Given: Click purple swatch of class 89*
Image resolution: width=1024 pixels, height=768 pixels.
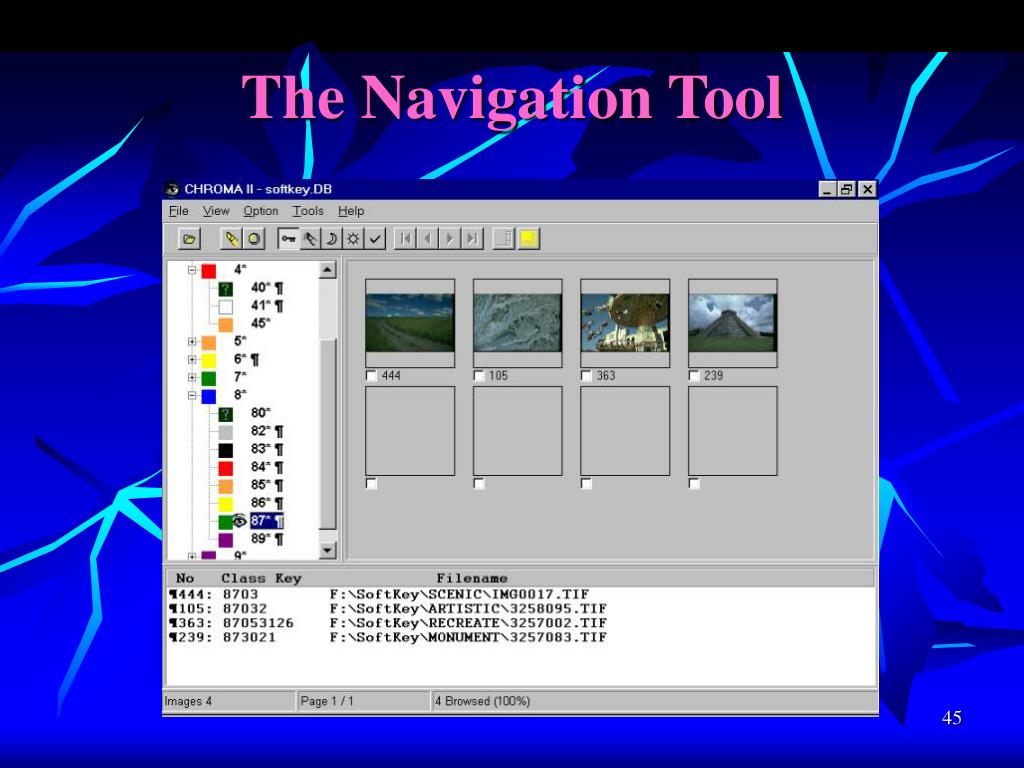Looking at the screenshot, I should click(225, 540).
